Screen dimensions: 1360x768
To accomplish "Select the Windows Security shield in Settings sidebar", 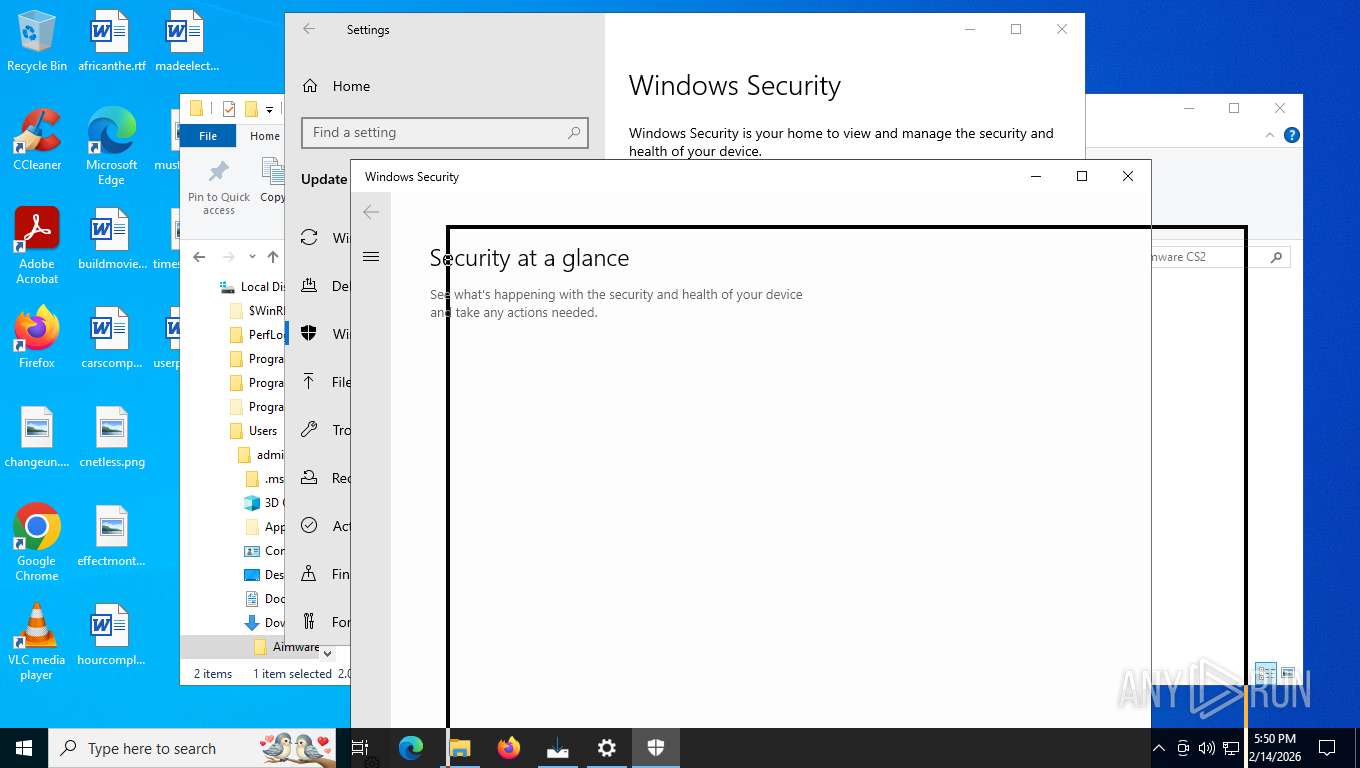I will (310, 334).
